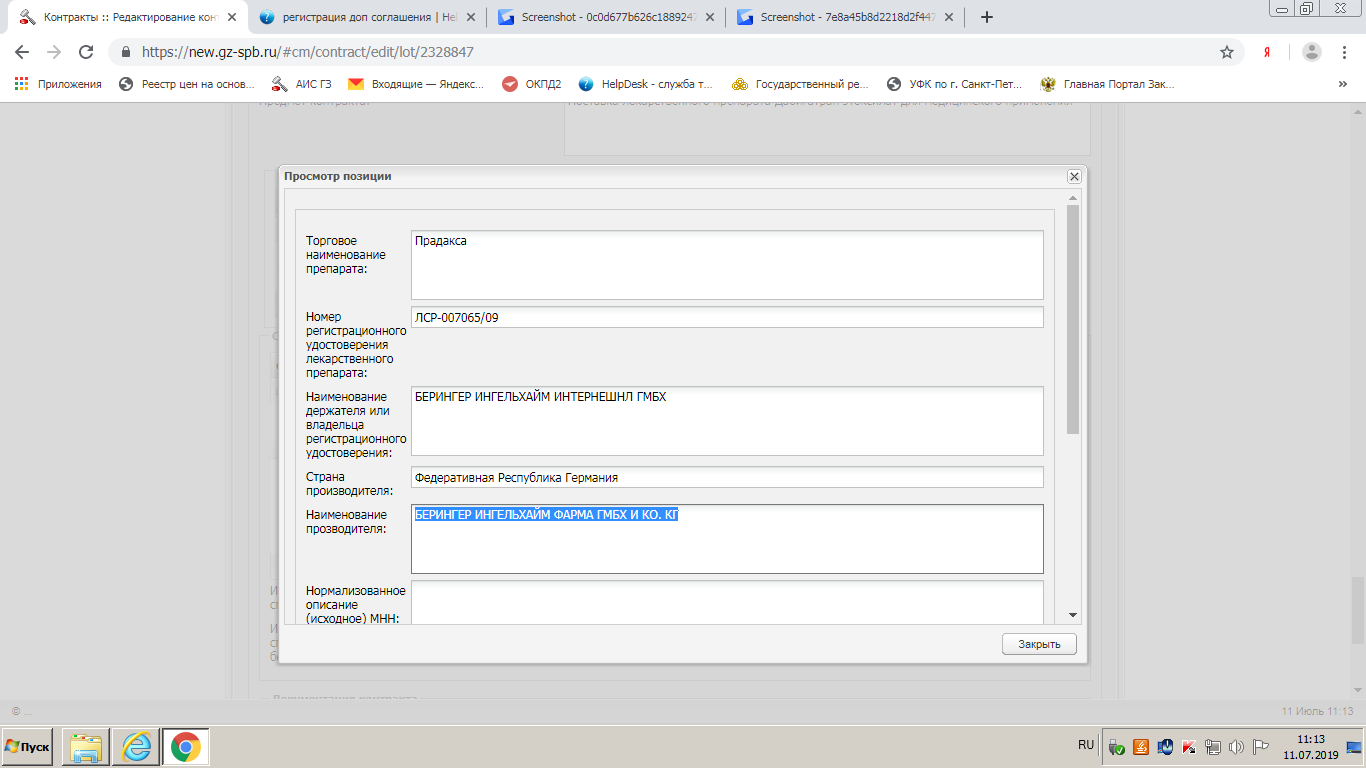Click the network connection tray icon

(x=1213, y=747)
